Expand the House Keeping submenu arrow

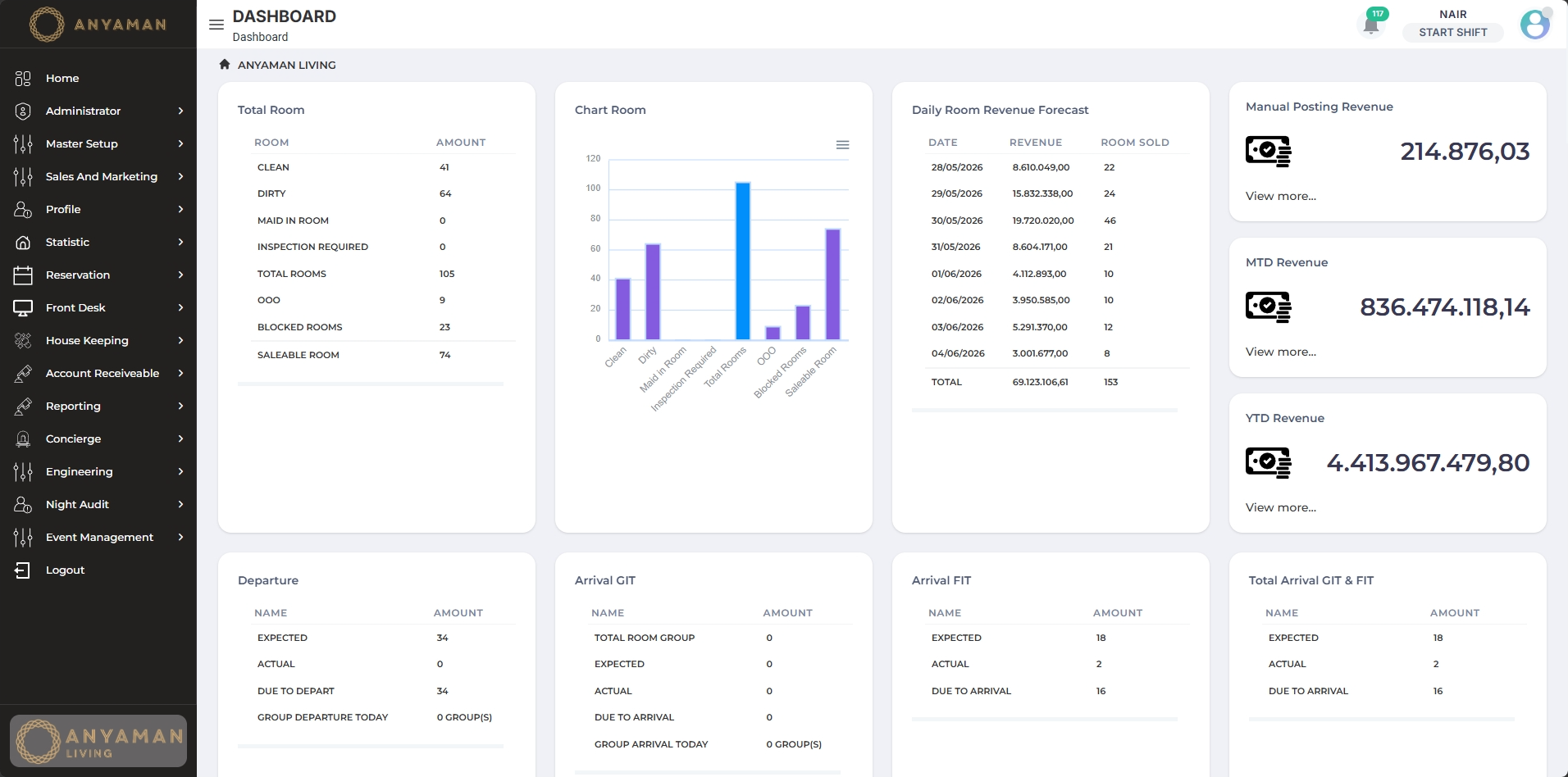(180, 340)
